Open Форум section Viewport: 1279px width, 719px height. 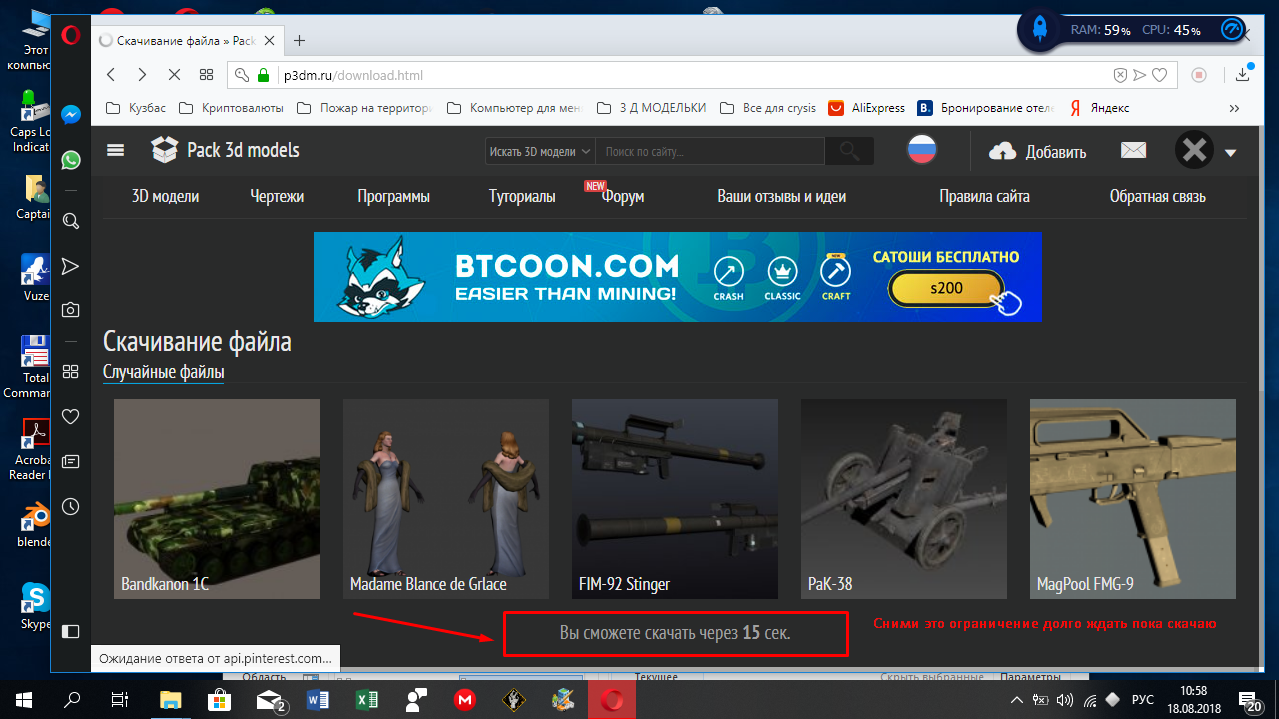(x=623, y=197)
